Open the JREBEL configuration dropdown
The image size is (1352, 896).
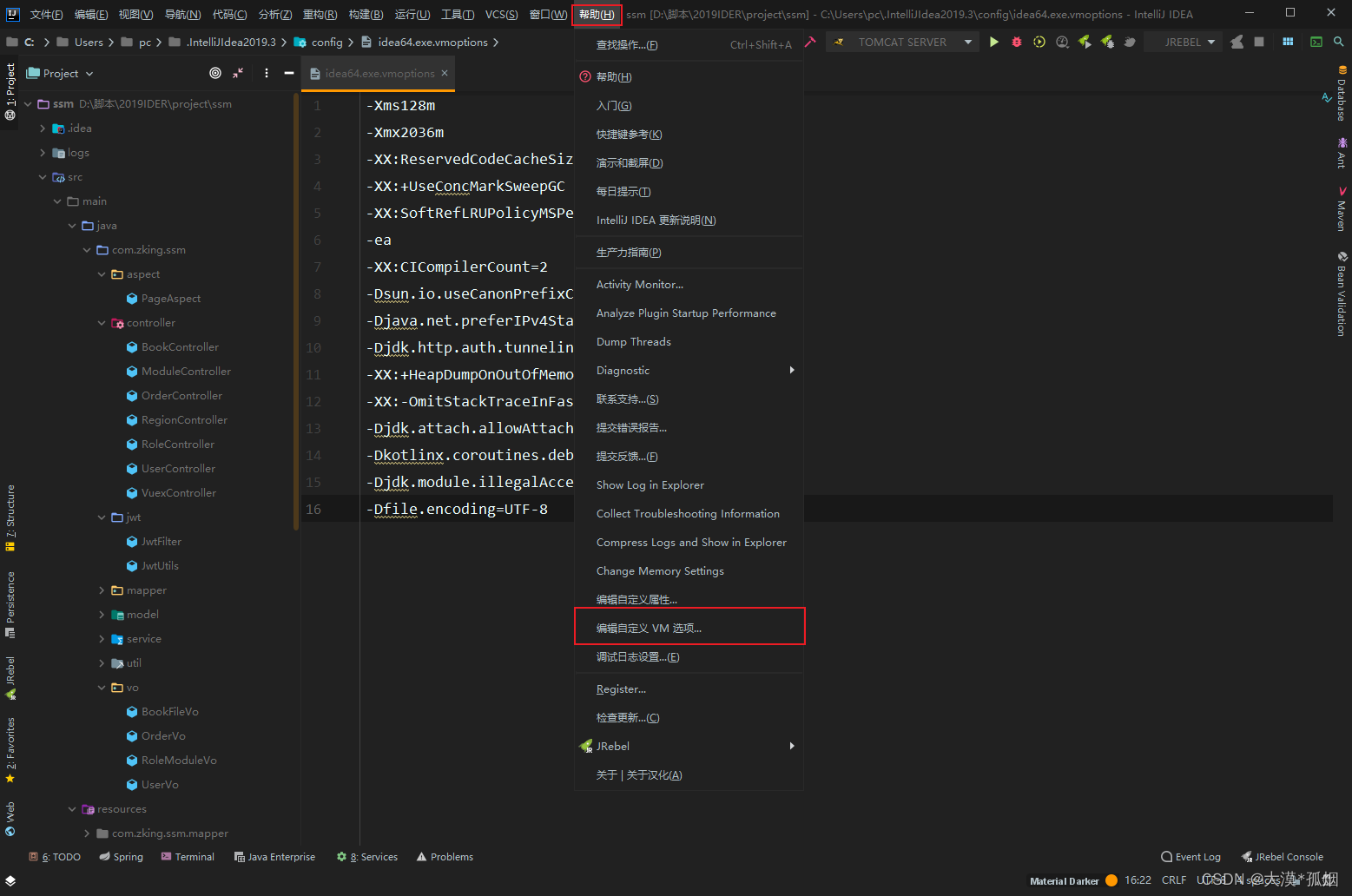[1182, 42]
